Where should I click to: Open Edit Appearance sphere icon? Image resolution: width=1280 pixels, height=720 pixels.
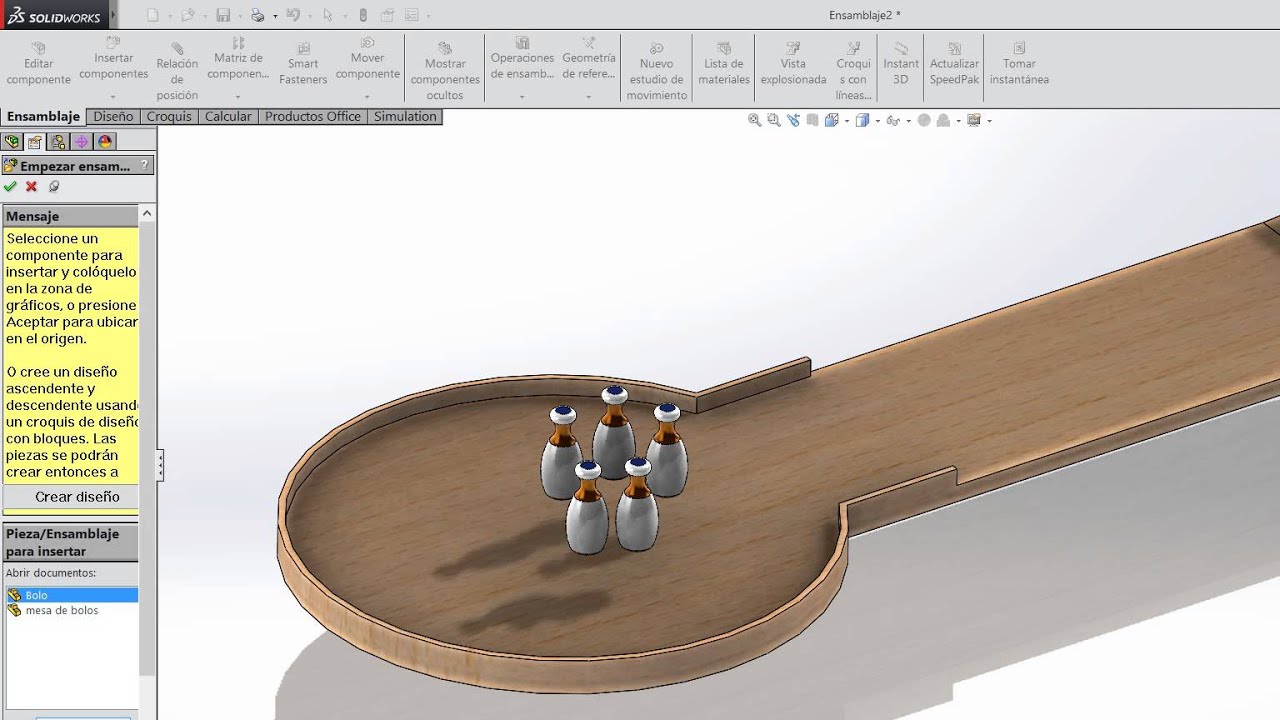pyautogui.click(x=924, y=120)
